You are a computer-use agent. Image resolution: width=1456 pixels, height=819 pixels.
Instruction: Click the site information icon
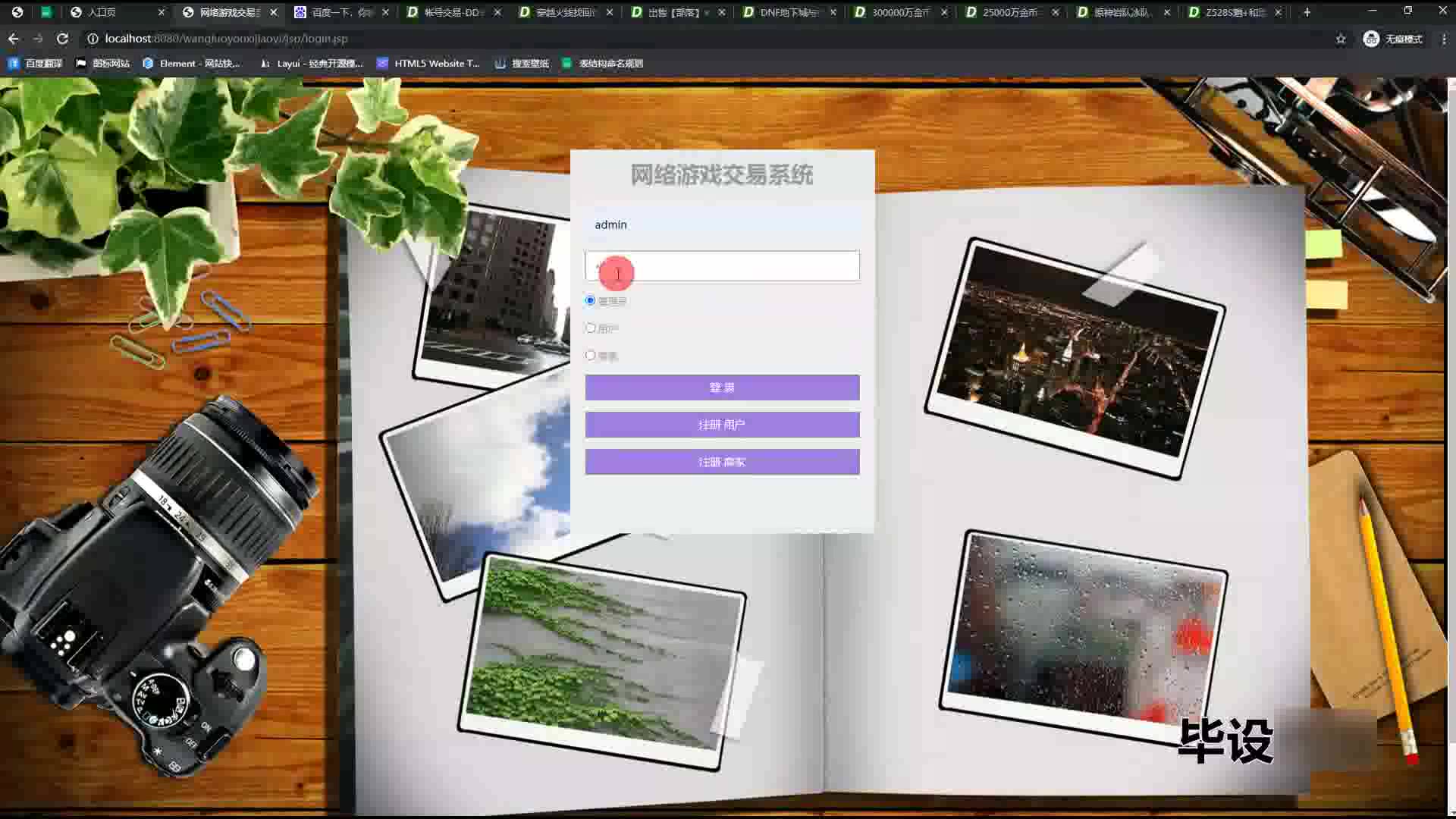tap(93, 39)
